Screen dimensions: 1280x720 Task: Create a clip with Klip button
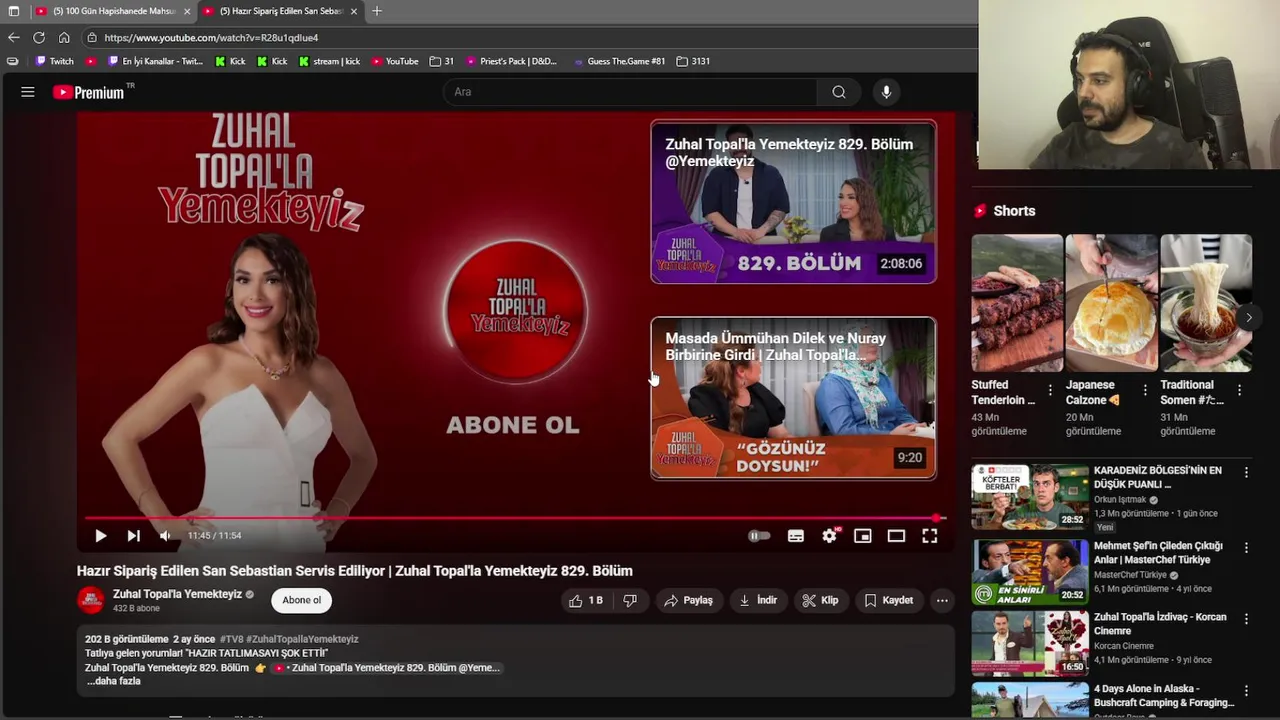820,600
